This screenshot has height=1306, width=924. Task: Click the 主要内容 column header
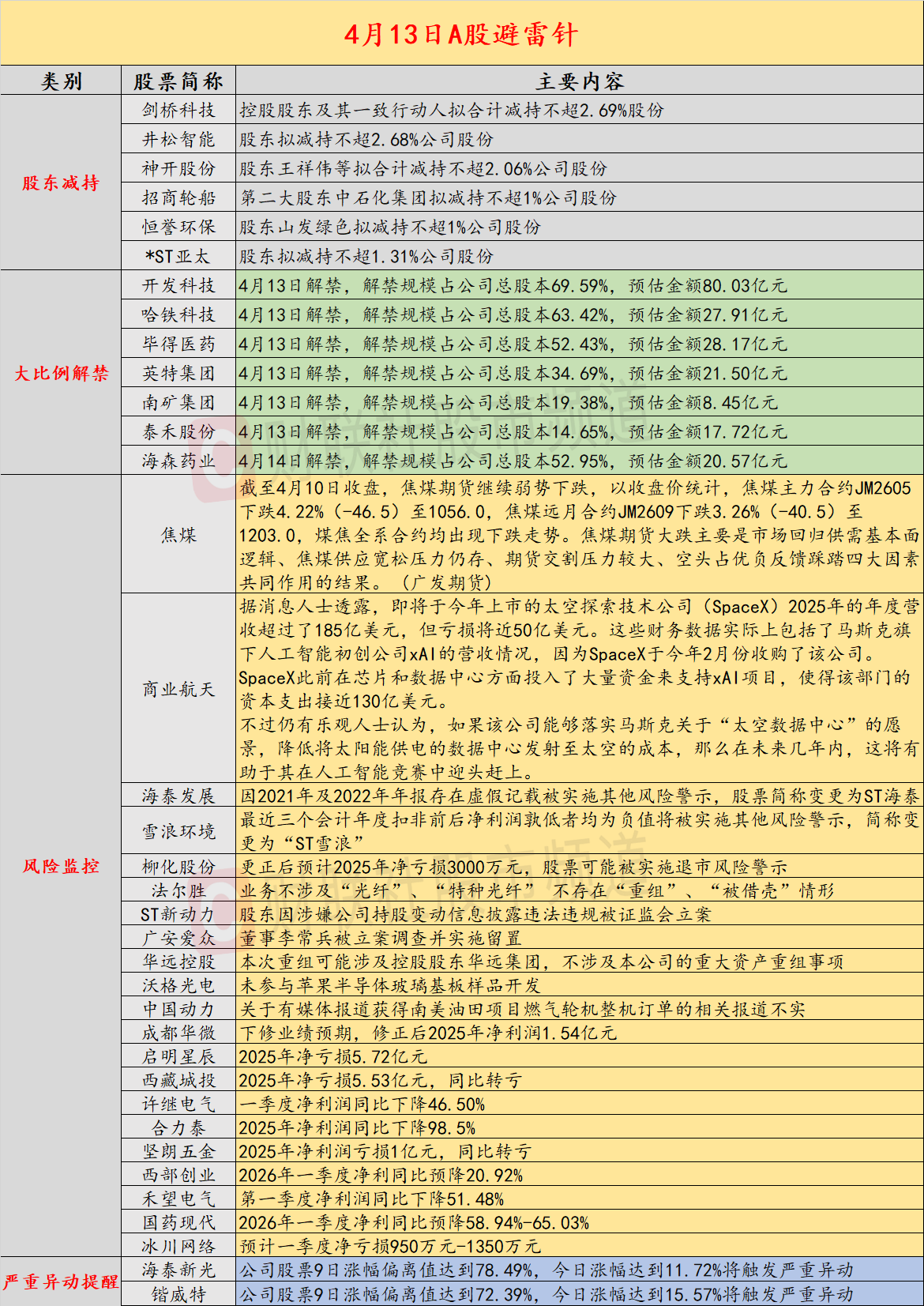tap(580, 81)
